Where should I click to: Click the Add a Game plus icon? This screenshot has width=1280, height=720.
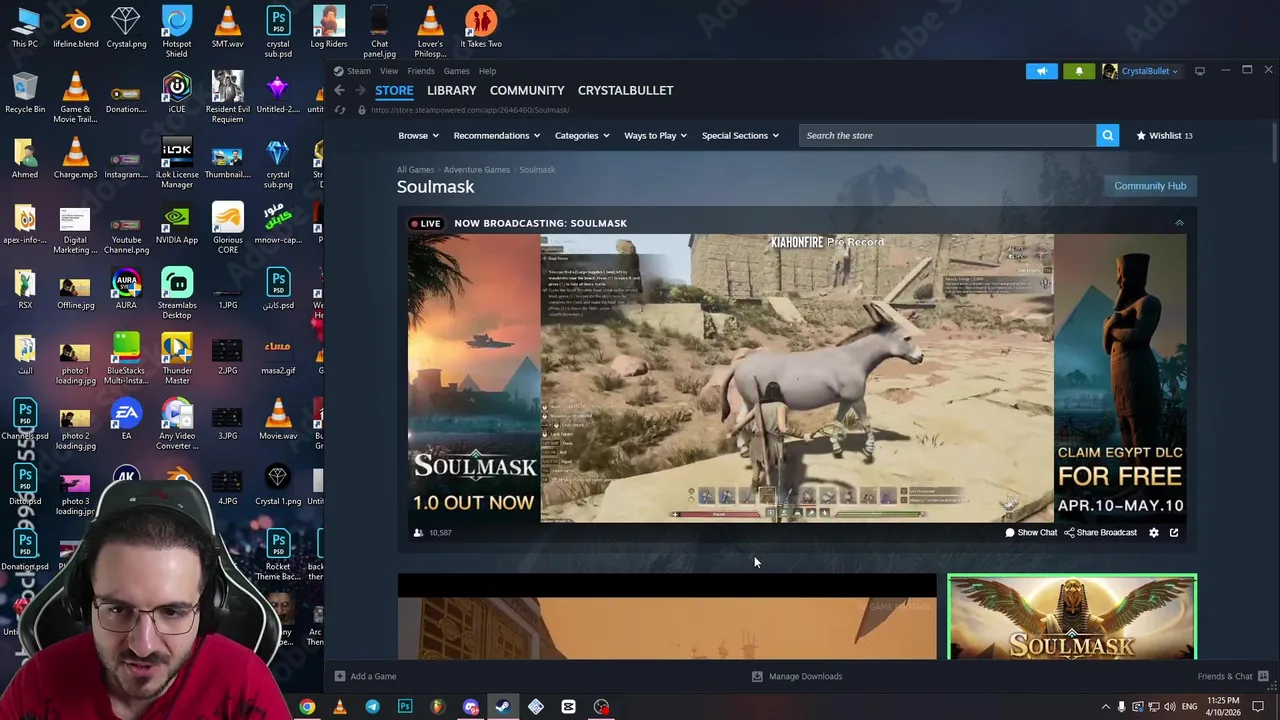340,676
